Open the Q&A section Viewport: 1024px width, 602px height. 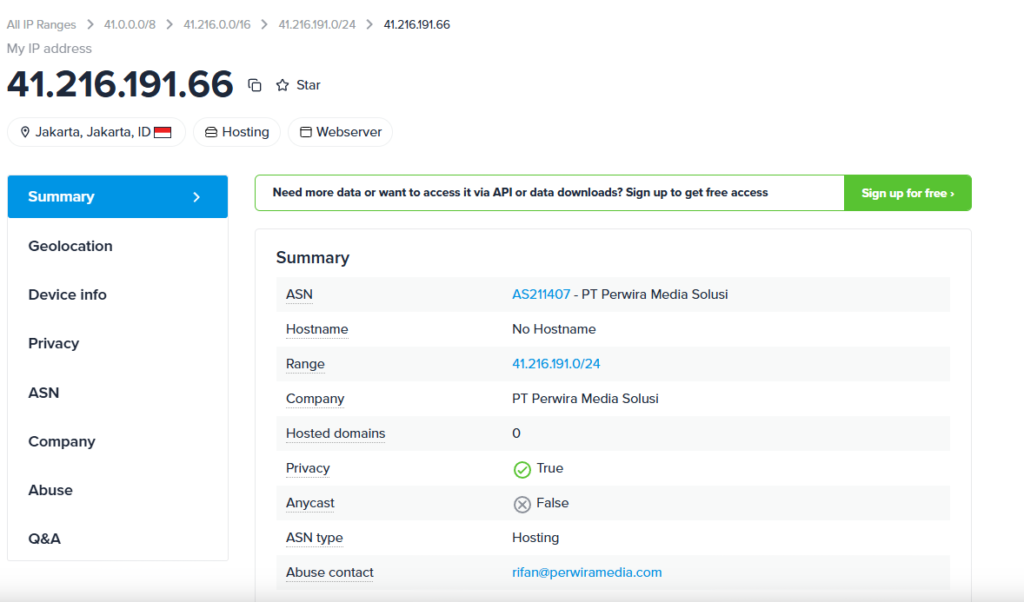[45, 538]
